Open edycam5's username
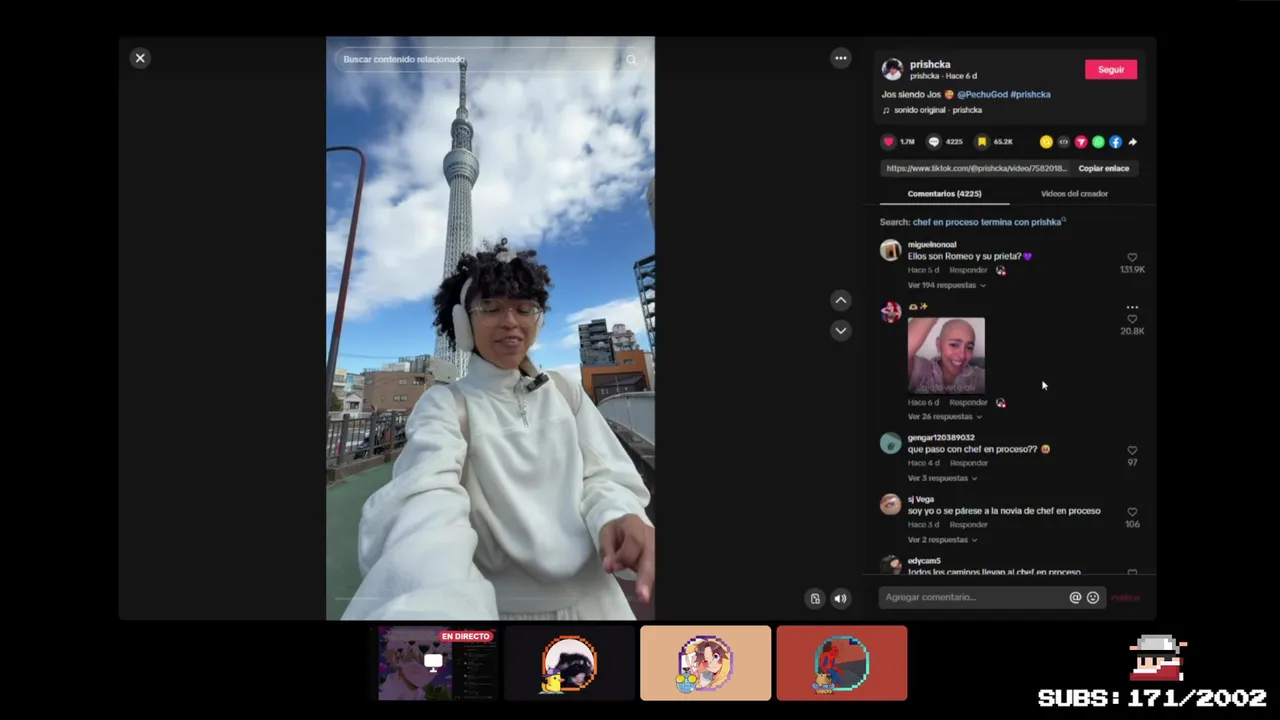 [x=924, y=561]
